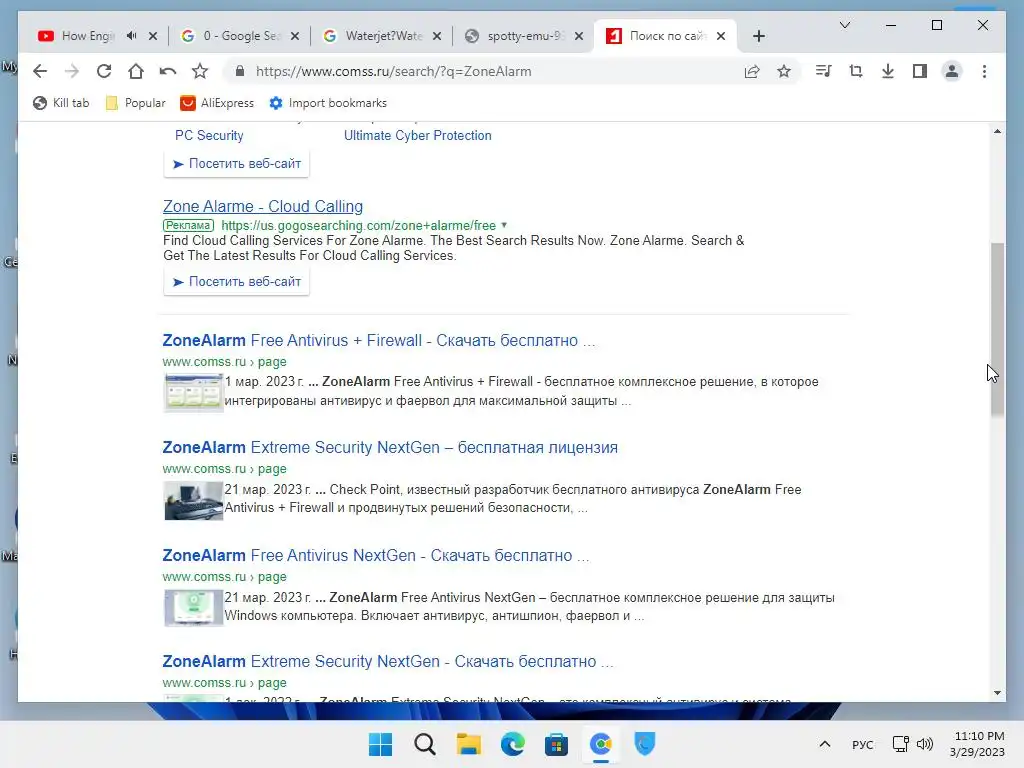Close the Поиск по сайту tab
Screen dimensions: 1024x768
tap(721, 36)
